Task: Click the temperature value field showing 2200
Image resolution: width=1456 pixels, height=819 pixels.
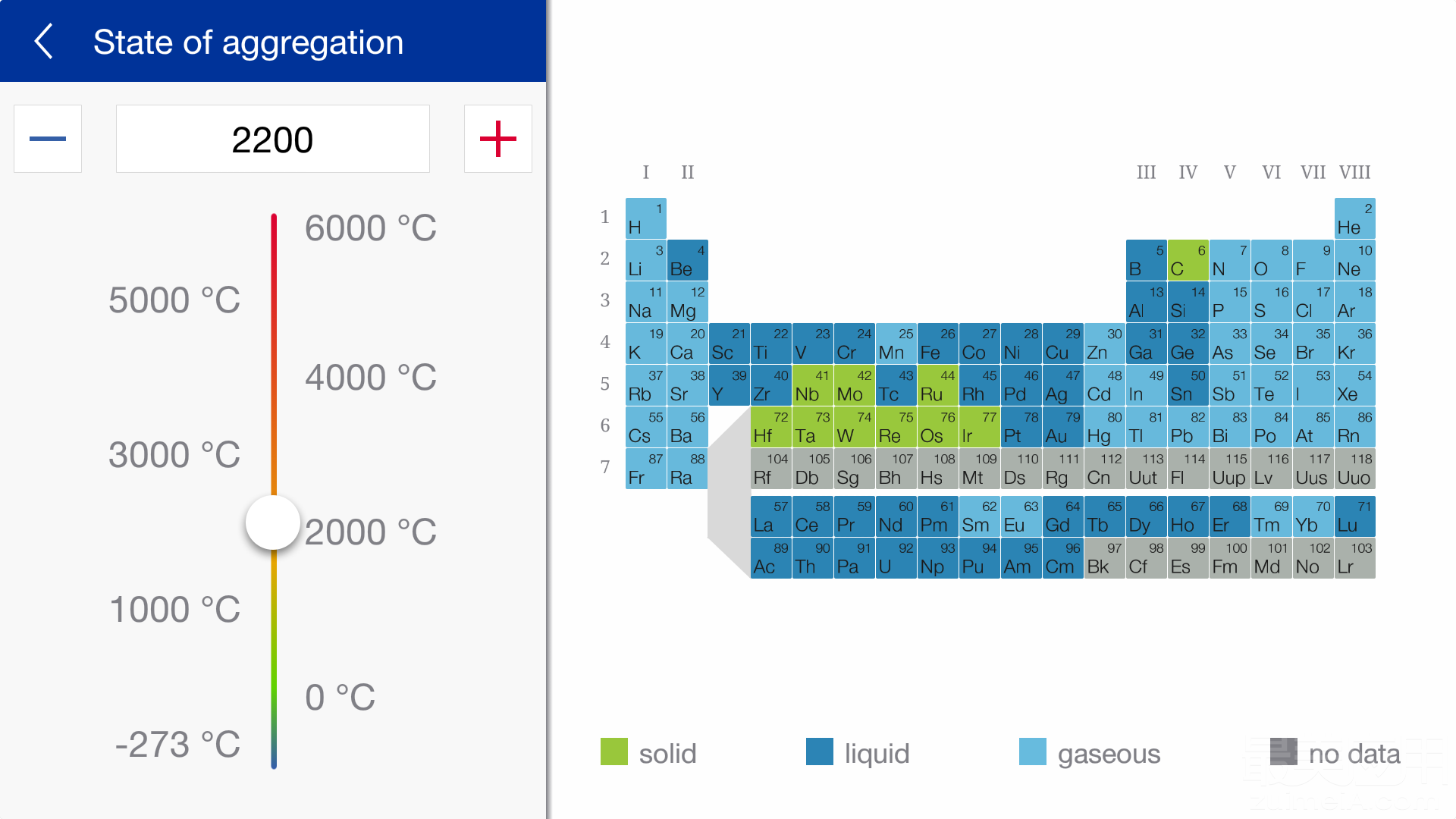Action: [x=273, y=139]
